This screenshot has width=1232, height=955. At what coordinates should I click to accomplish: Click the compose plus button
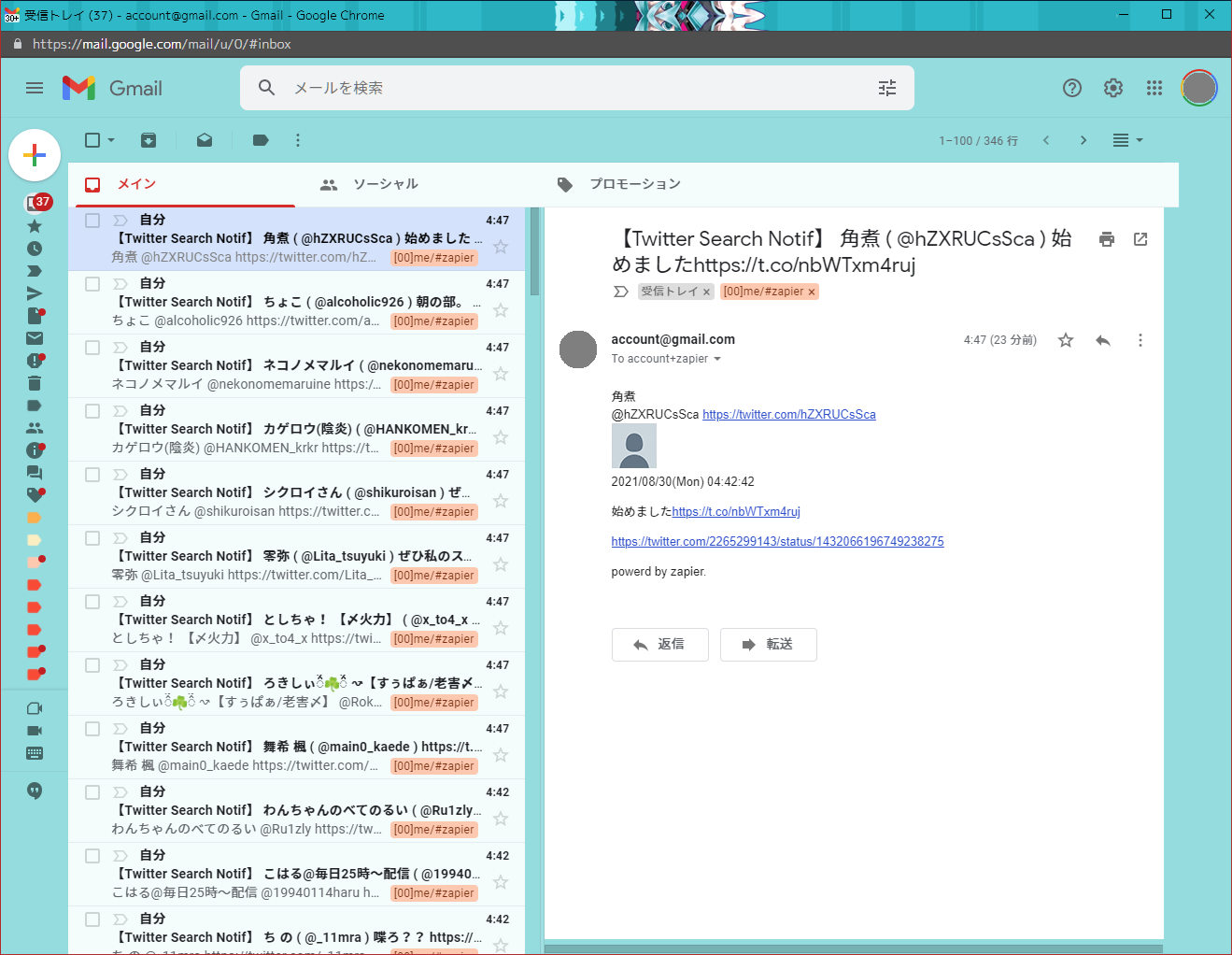[x=35, y=155]
